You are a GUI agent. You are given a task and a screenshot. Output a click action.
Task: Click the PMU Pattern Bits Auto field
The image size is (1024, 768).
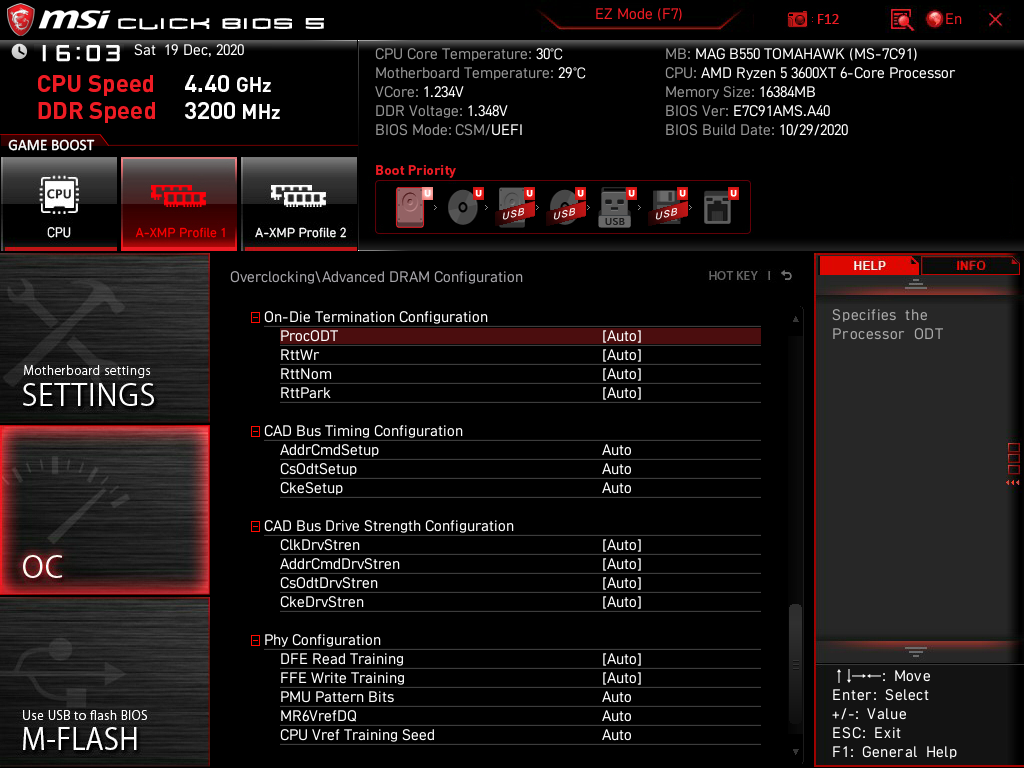coord(616,697)
